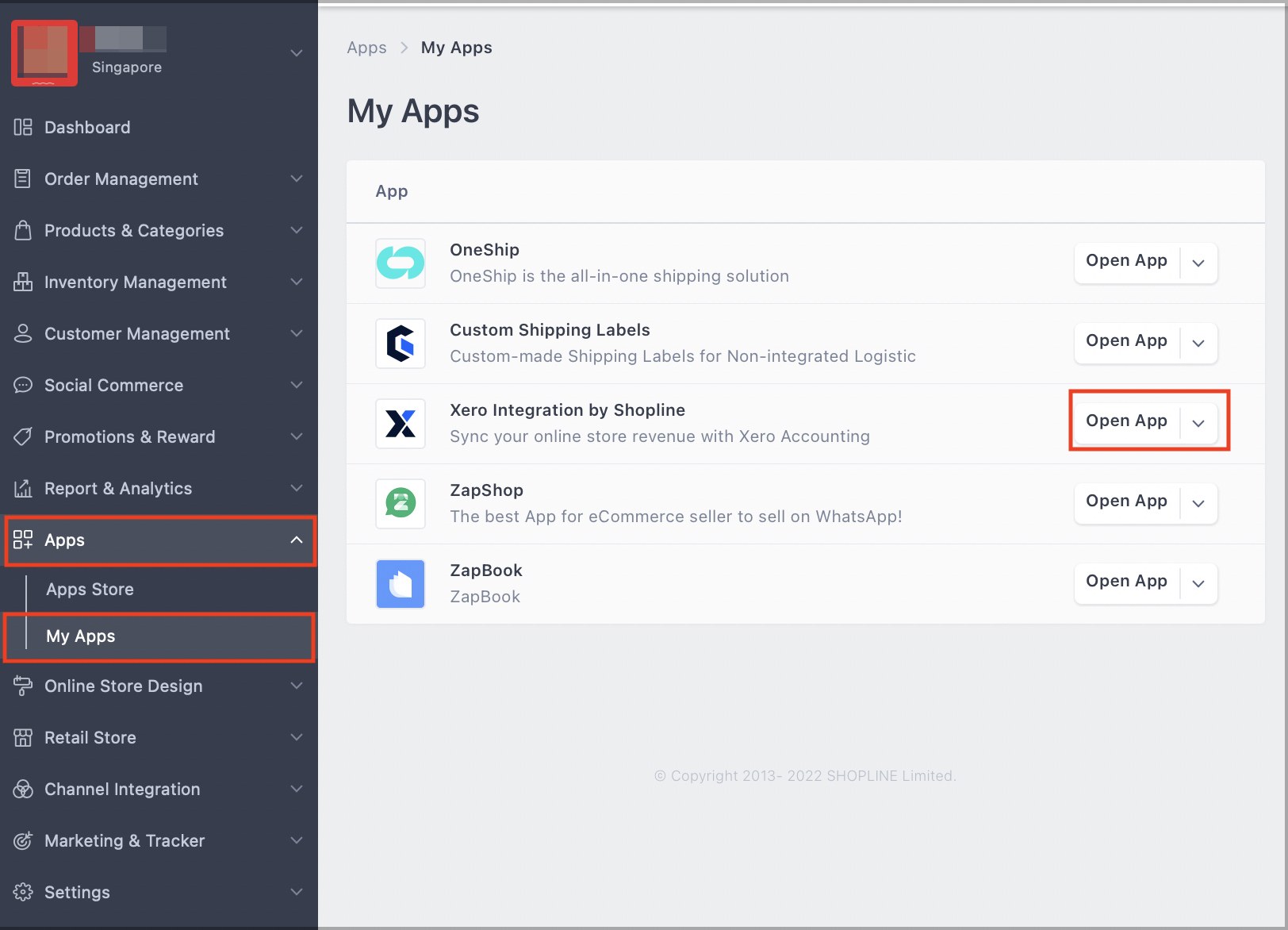The height and width of the screenshot is (930, 1288).
Task: Open App for ZapBook
Action: pos(1126,581)
